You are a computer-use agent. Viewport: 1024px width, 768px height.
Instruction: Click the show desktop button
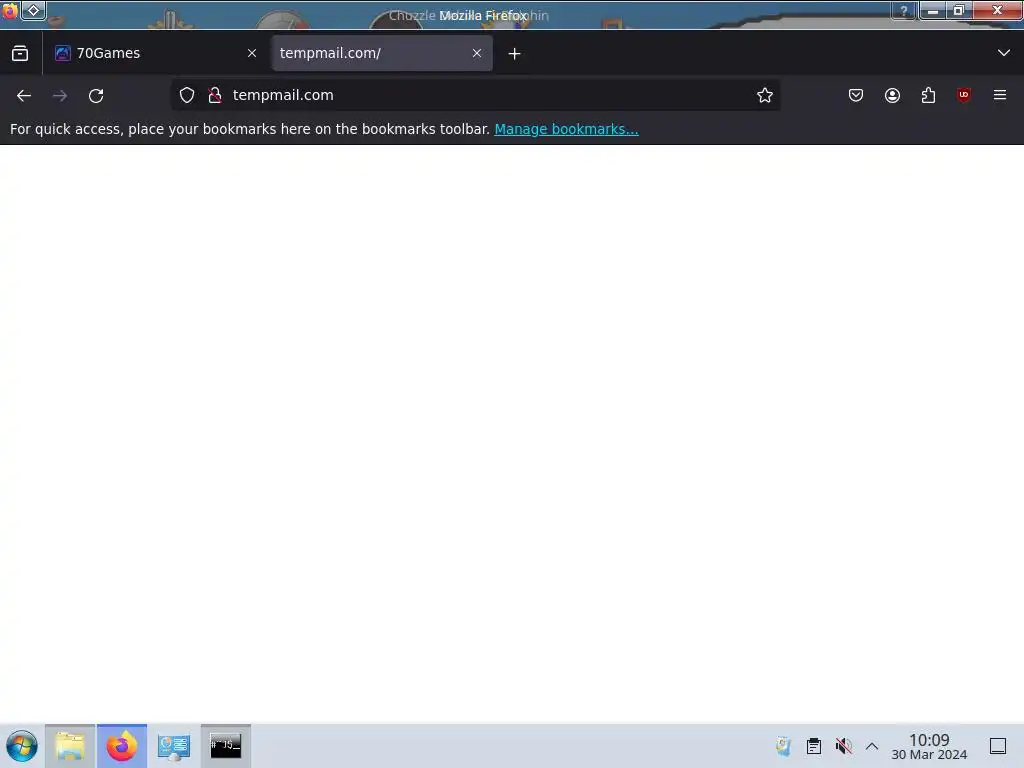click(x=998, y=746)
